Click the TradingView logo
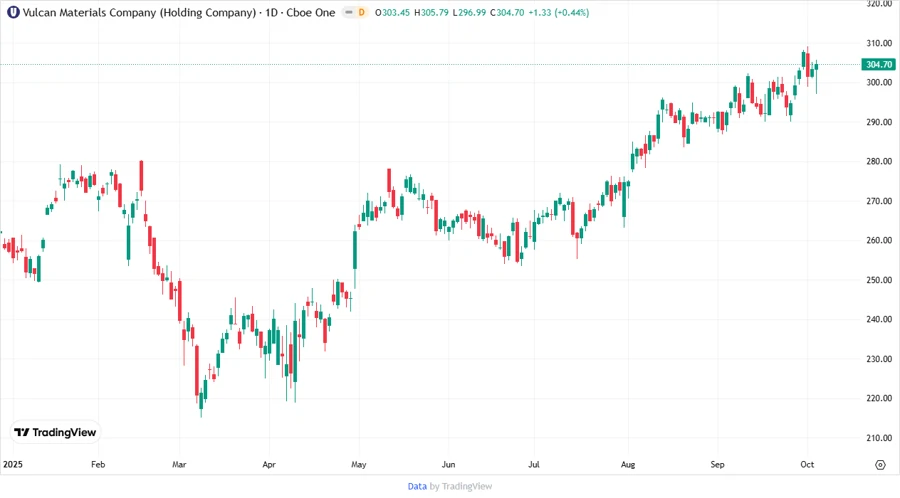 click(x=55, y=432)
